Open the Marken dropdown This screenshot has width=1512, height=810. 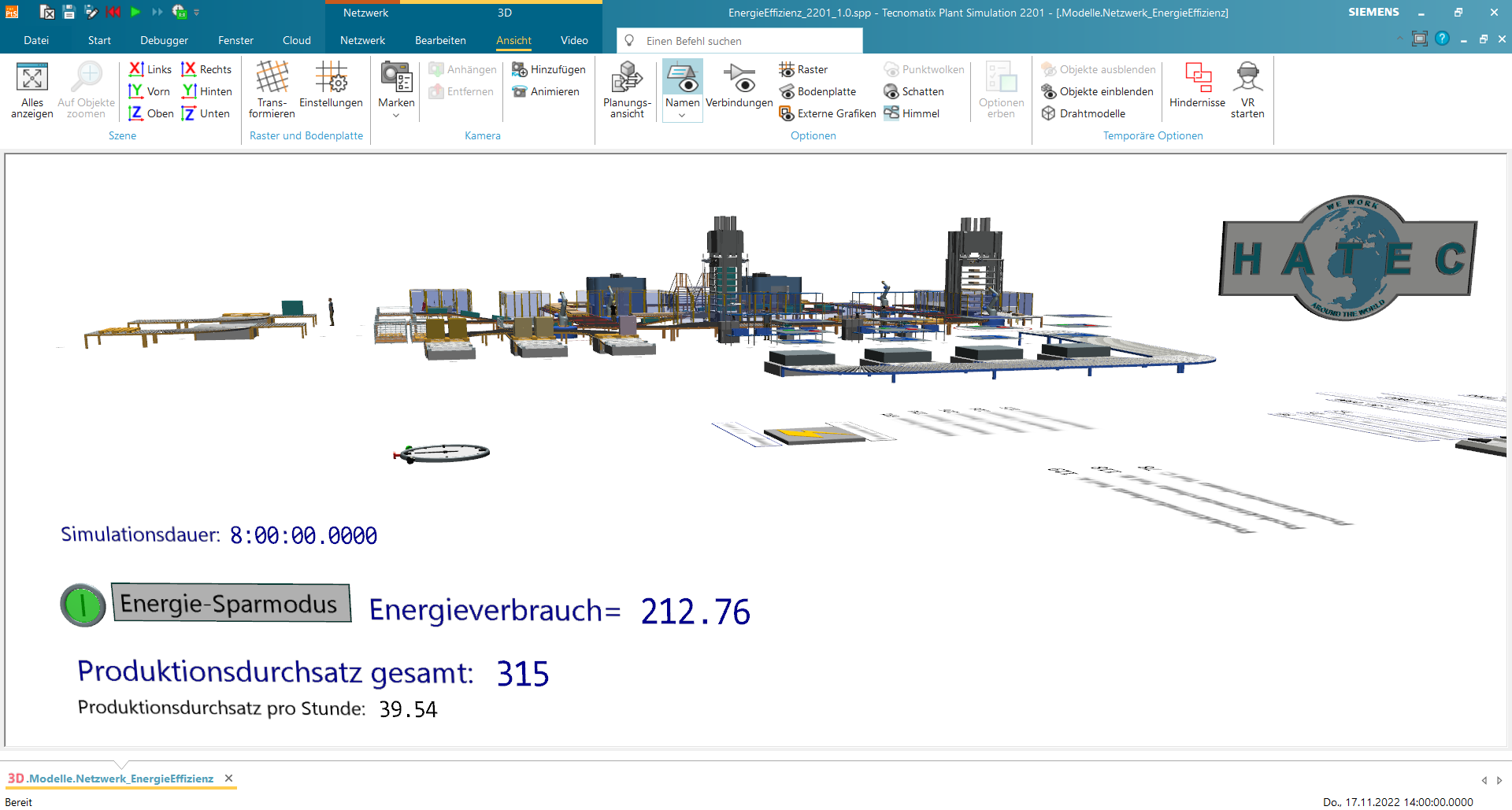click(395, 115)
